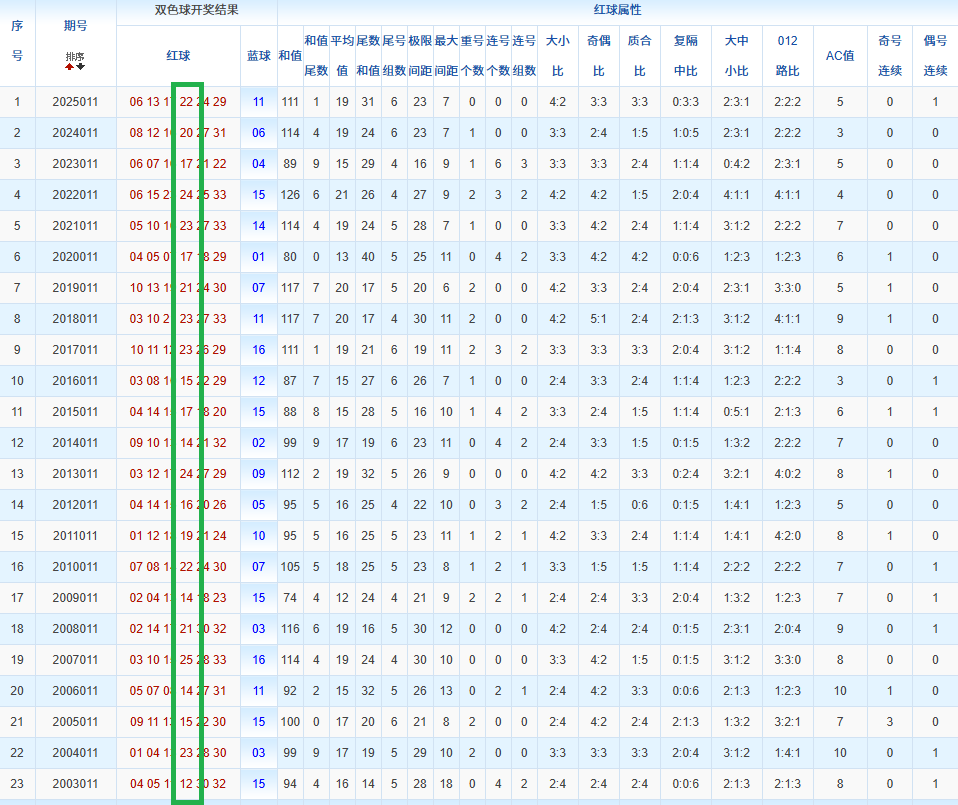Click the 012路比 column header
Image resolution: width=958 pixels, height=805 pixels.
click(787, 56)
